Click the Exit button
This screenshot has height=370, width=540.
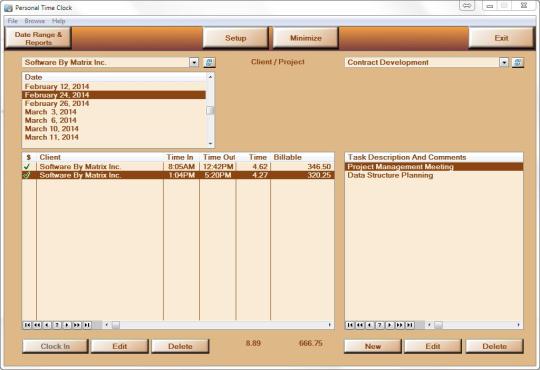tap(501, 38)
